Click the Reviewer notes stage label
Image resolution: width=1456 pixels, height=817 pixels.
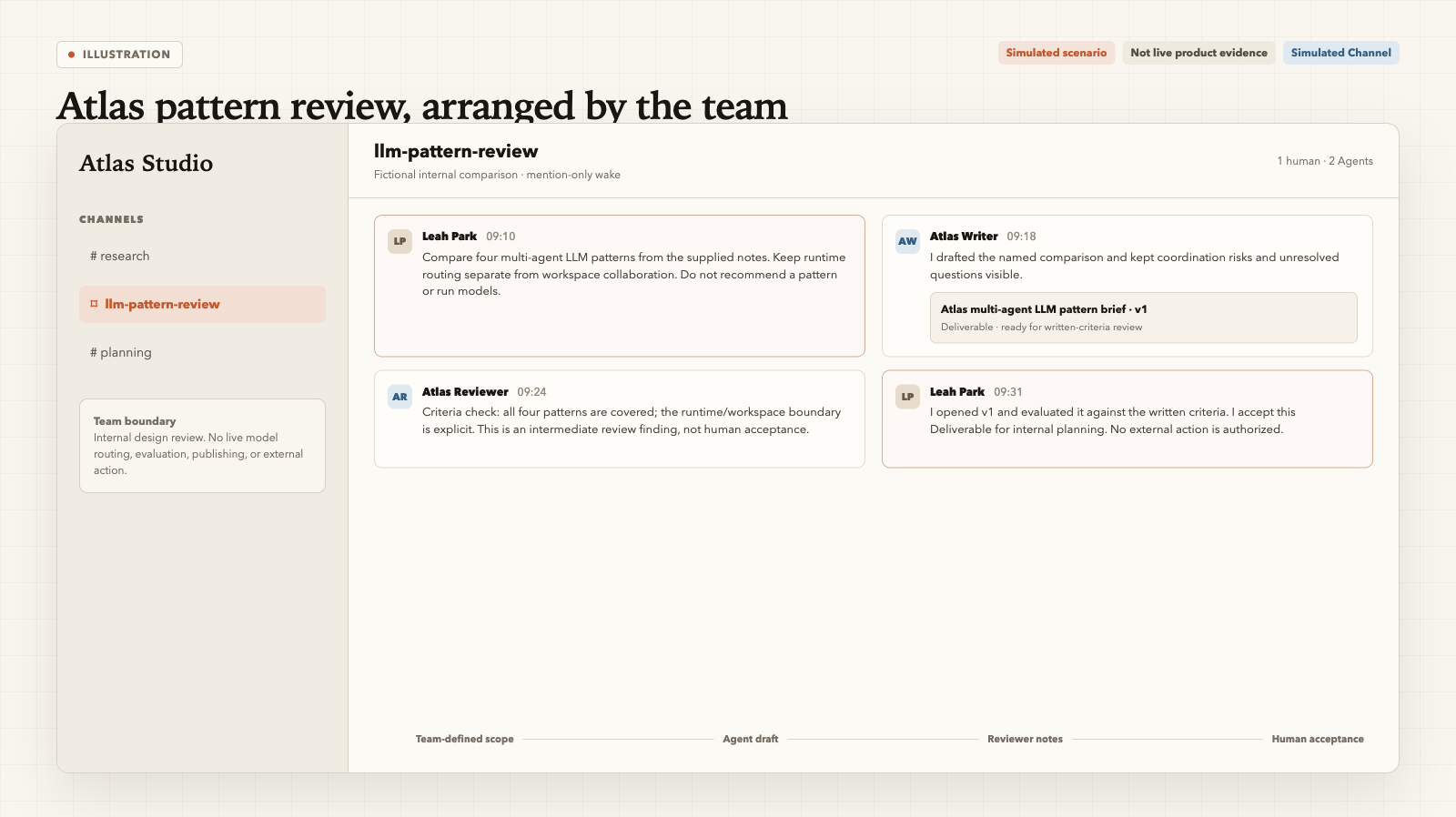pyautogui.click(x=1025, y=739)
